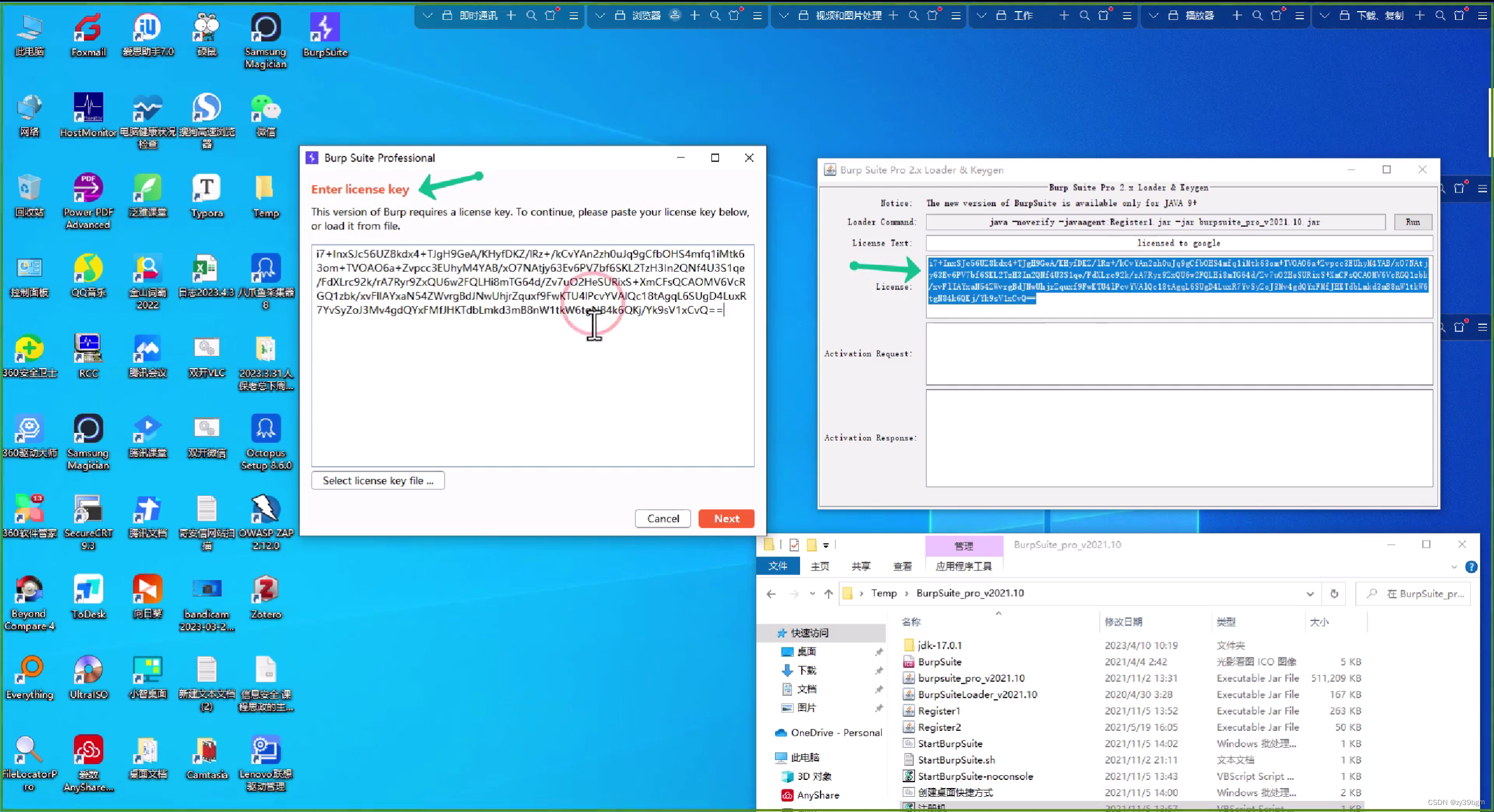The image size is (1494, 812).
Task: Open Foxmail from the desktop
Action: pyautogui.click(x=88, y=26)
